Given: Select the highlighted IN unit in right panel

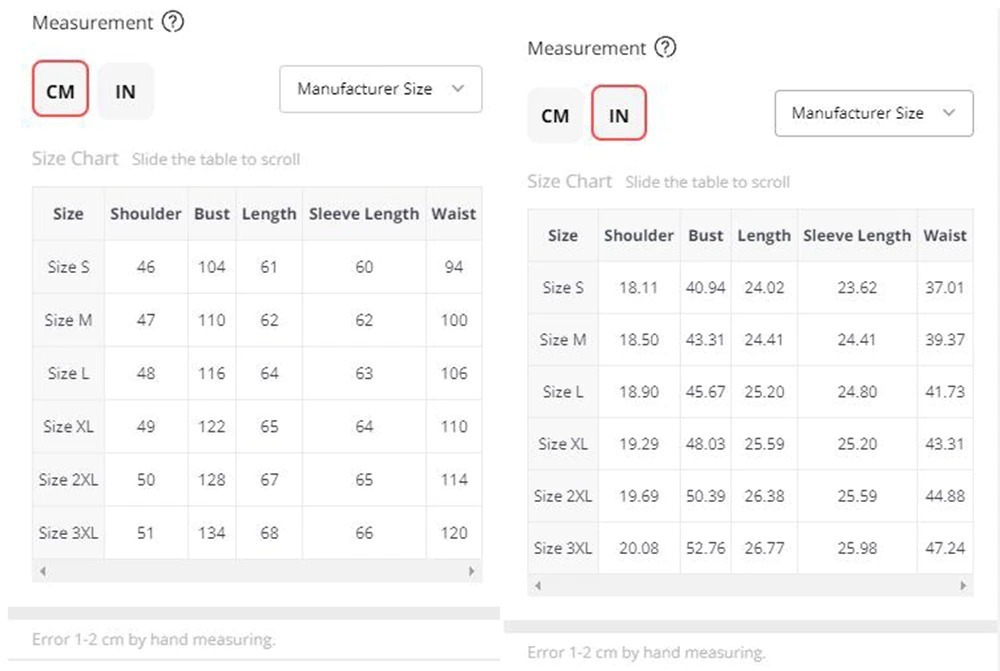Looking at the screenshot, I should [x=619, y=115].
